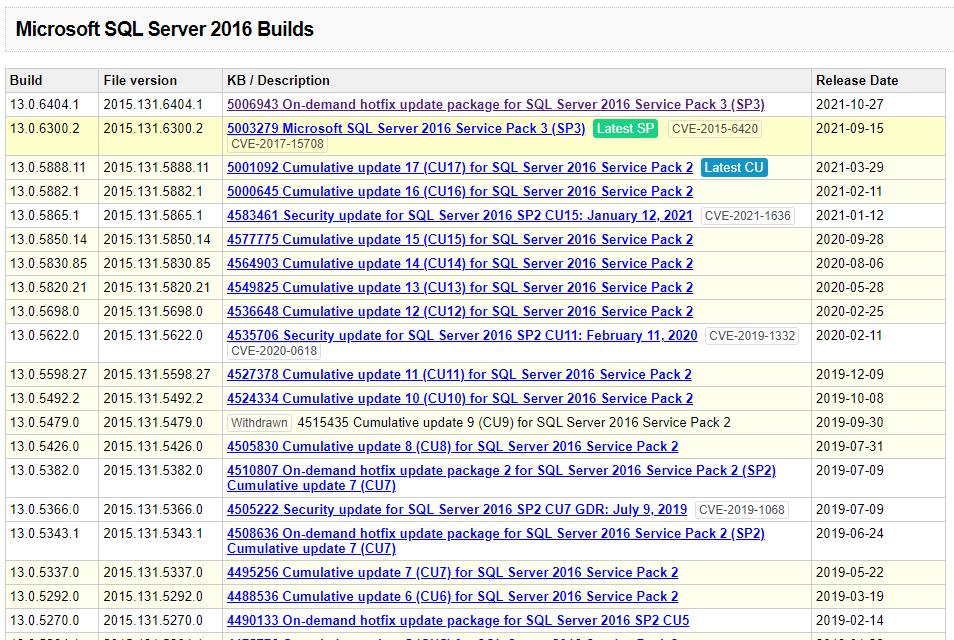Select file version 2015.131.5492.2
Screen dimensions: 954x640
pyautogui.click(x=153, y=398)
